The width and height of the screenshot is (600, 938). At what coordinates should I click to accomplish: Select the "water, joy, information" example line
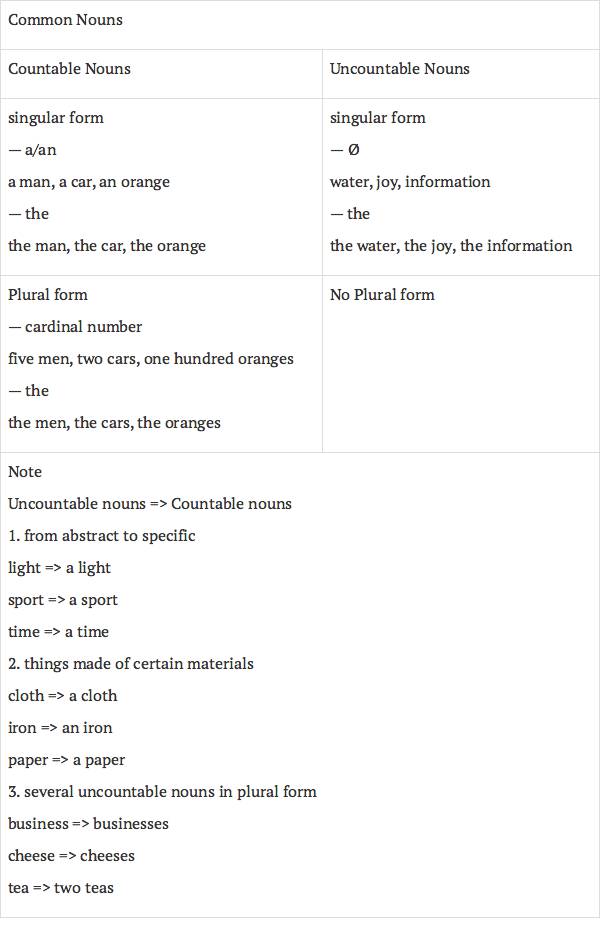click(410, 182)
